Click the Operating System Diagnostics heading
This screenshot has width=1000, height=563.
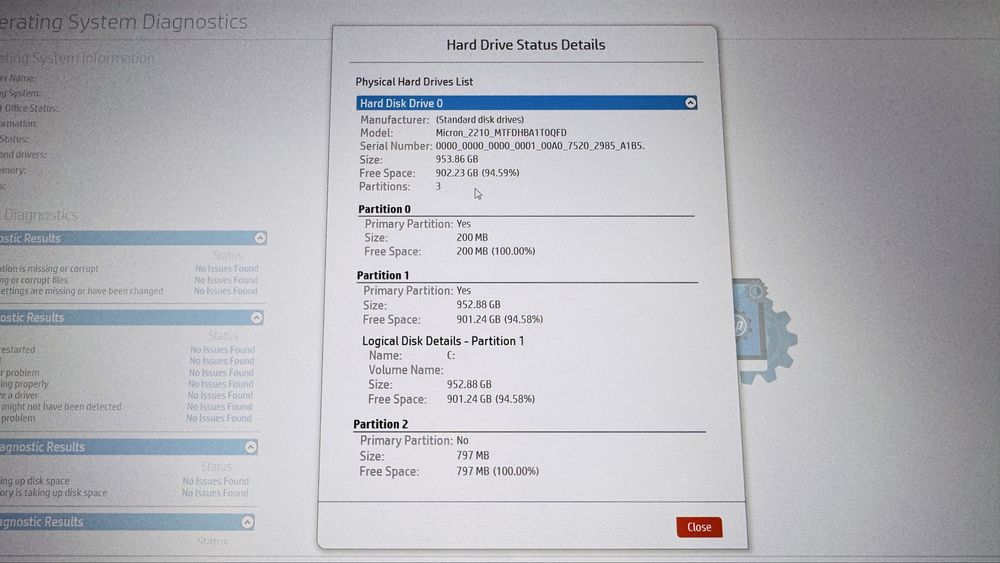click(122, 22)
